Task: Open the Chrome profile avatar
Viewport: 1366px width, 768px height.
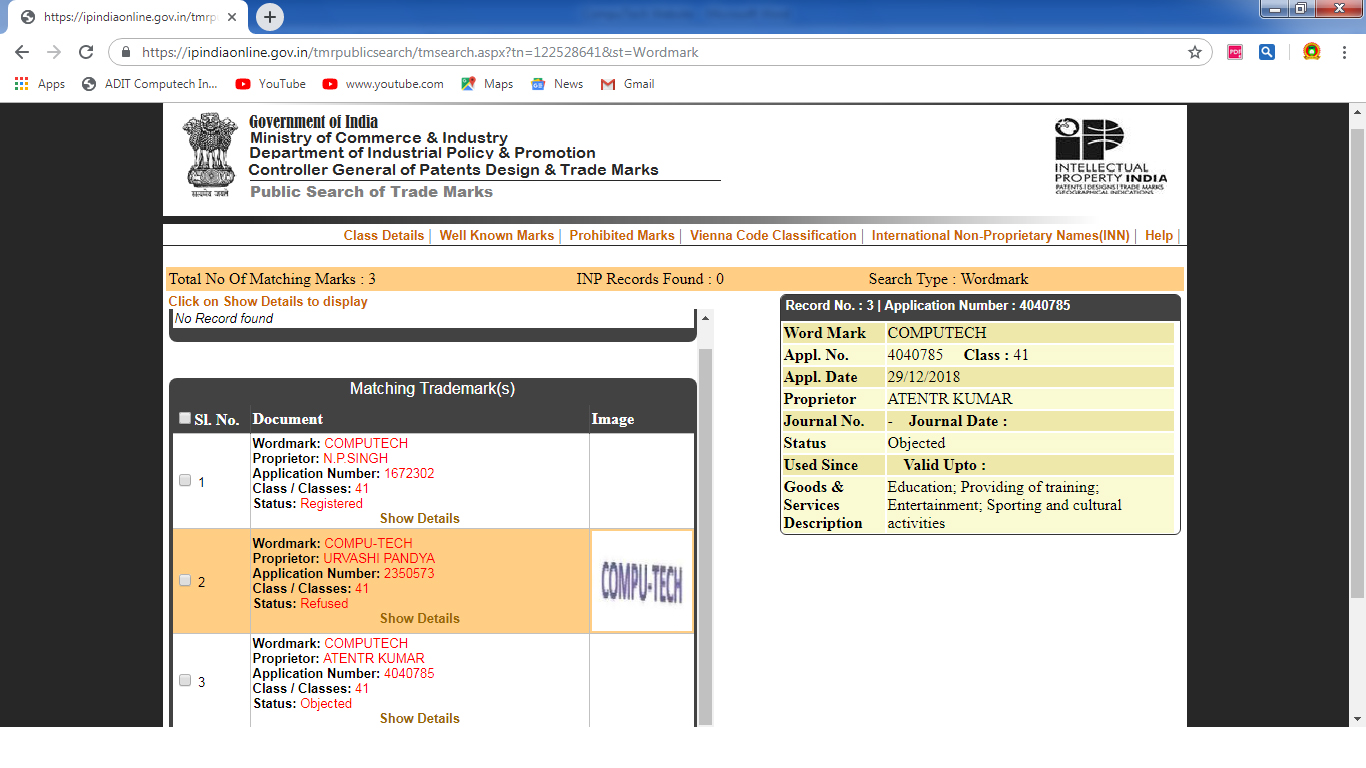Action: pos(1311,52)
